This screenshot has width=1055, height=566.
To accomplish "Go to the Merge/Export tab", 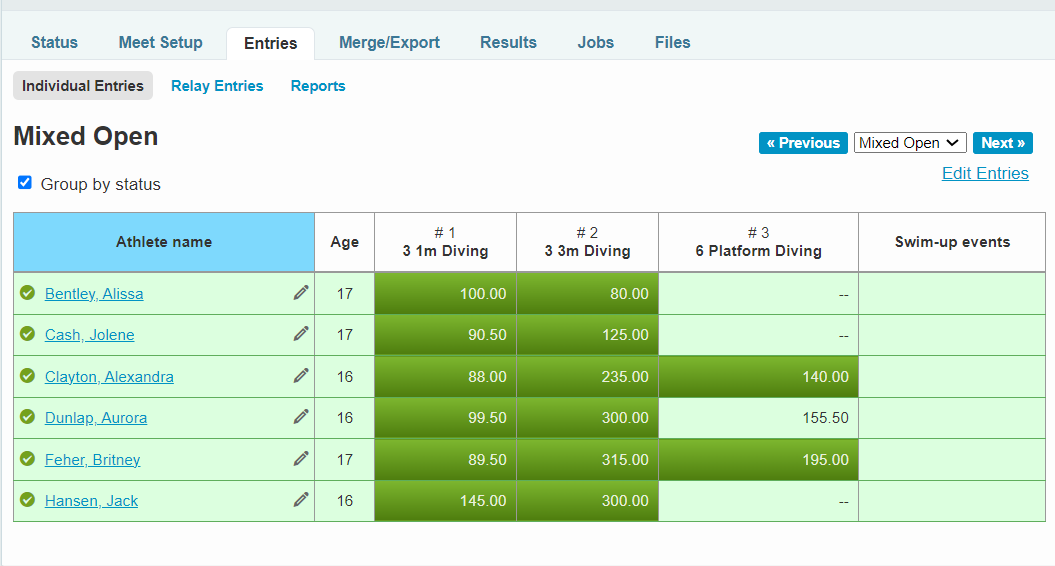I will pos(389,43).
